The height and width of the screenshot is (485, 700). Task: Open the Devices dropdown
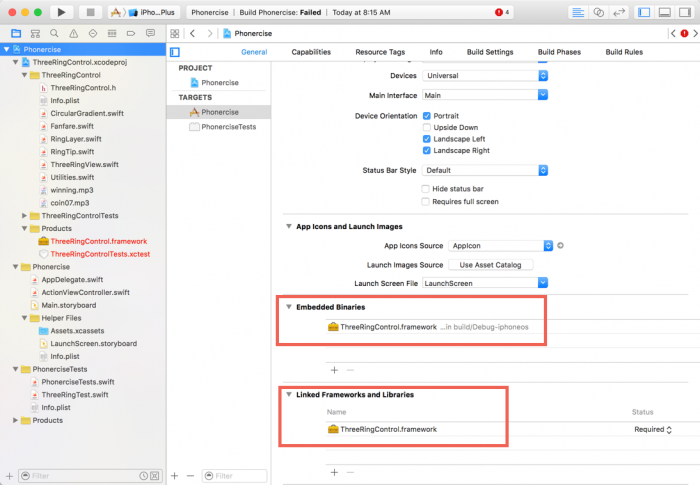(x=485, y=75)
